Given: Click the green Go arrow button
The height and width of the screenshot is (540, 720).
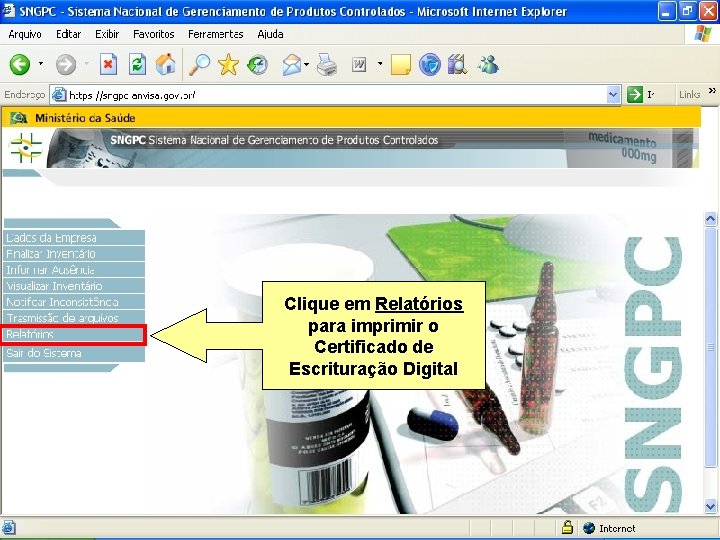Looking at the screenshot, I should (x=635, y=95).
